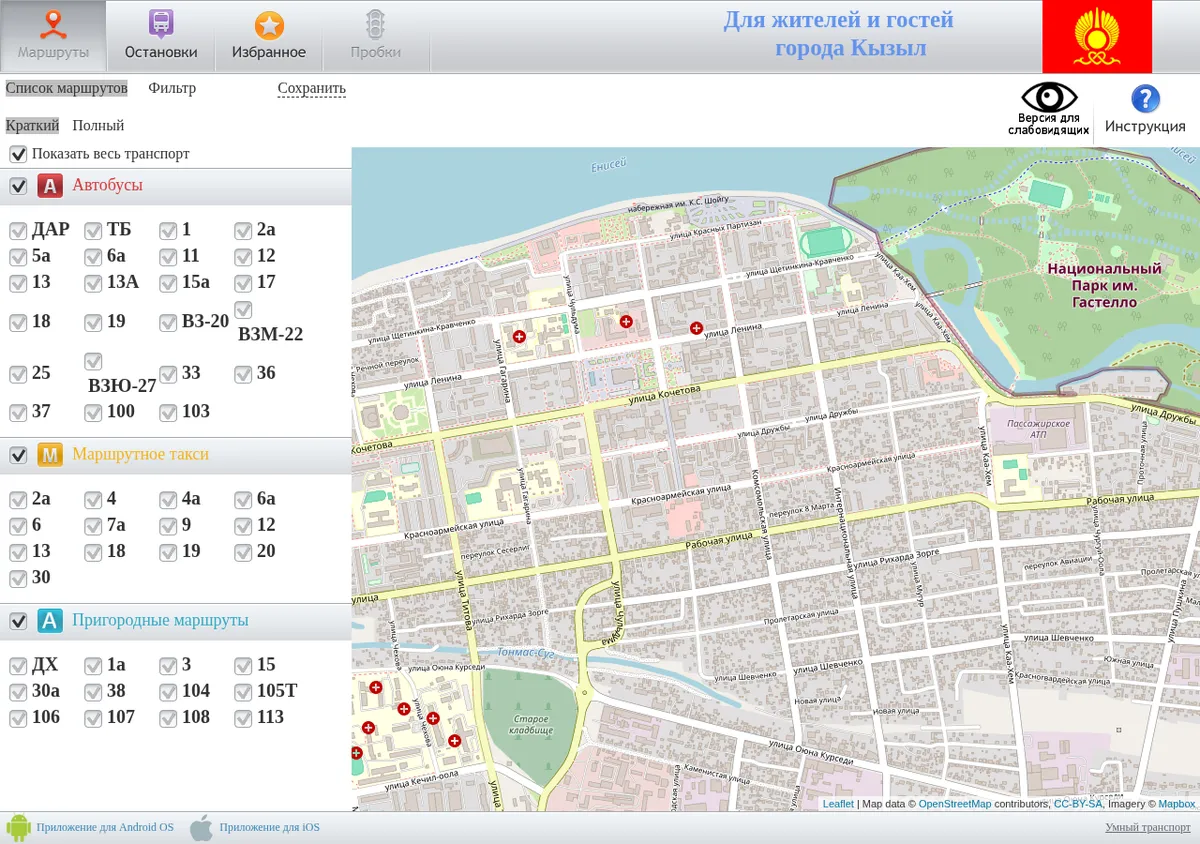Switch to the Фильтр tab
1200x844 pixels.
pos(172,88)
